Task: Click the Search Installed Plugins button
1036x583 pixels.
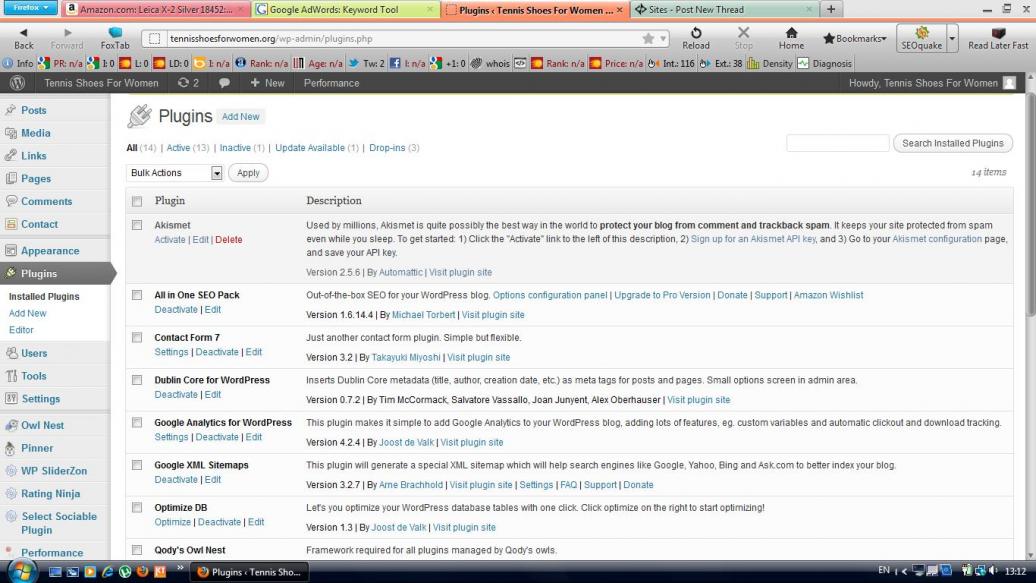Action: pos(953,143)
